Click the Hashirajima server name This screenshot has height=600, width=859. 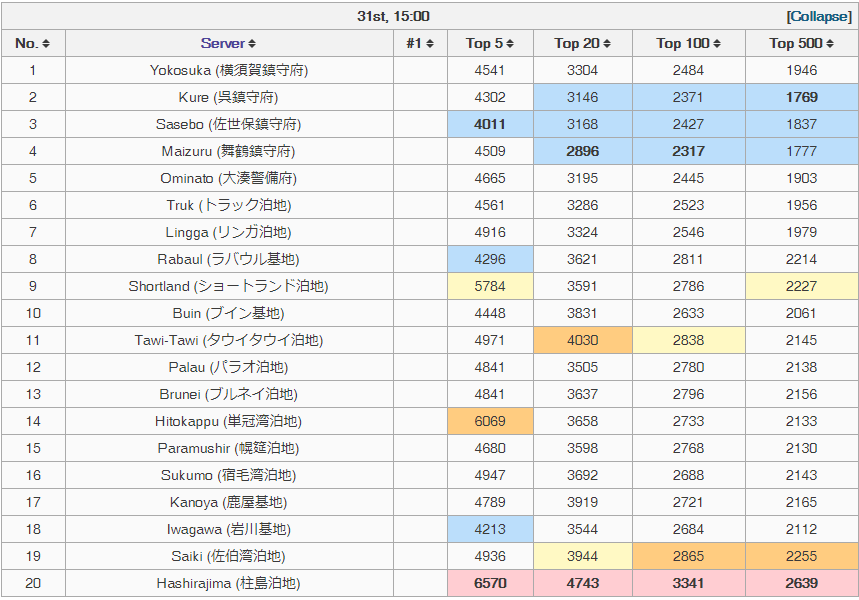(228, 582)
